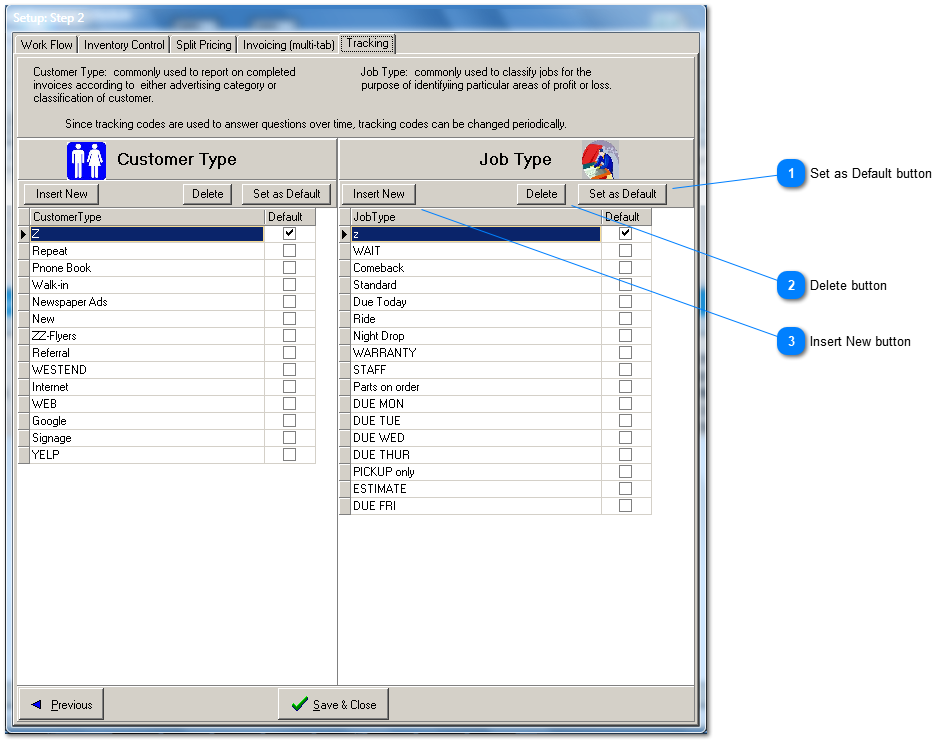The height and width of the screenshot is (743, 948).
Task: Click the blue callout marker 3
Action: 791,342
